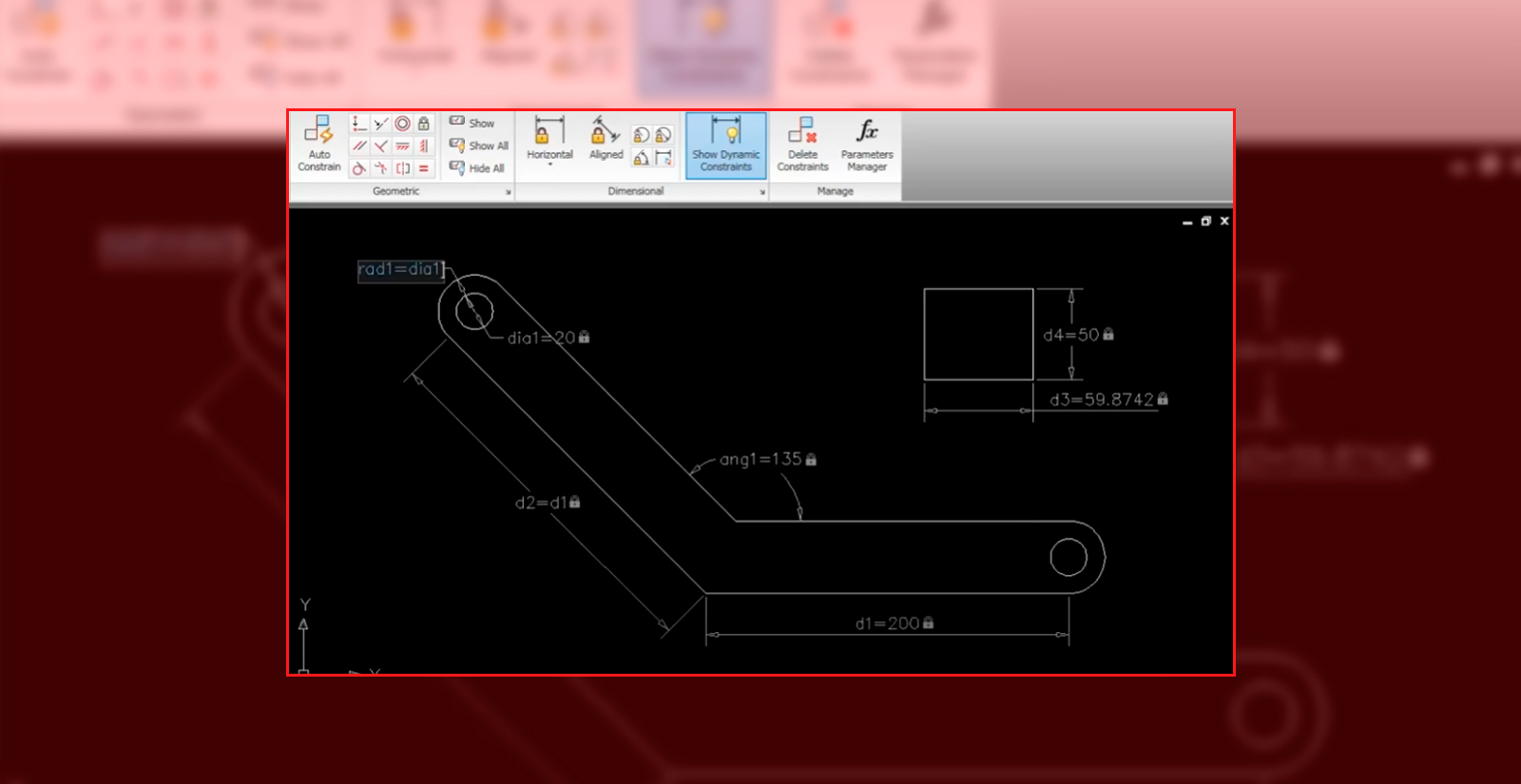
Task: Click Show All geometric constraints
Action: point(479,146)
